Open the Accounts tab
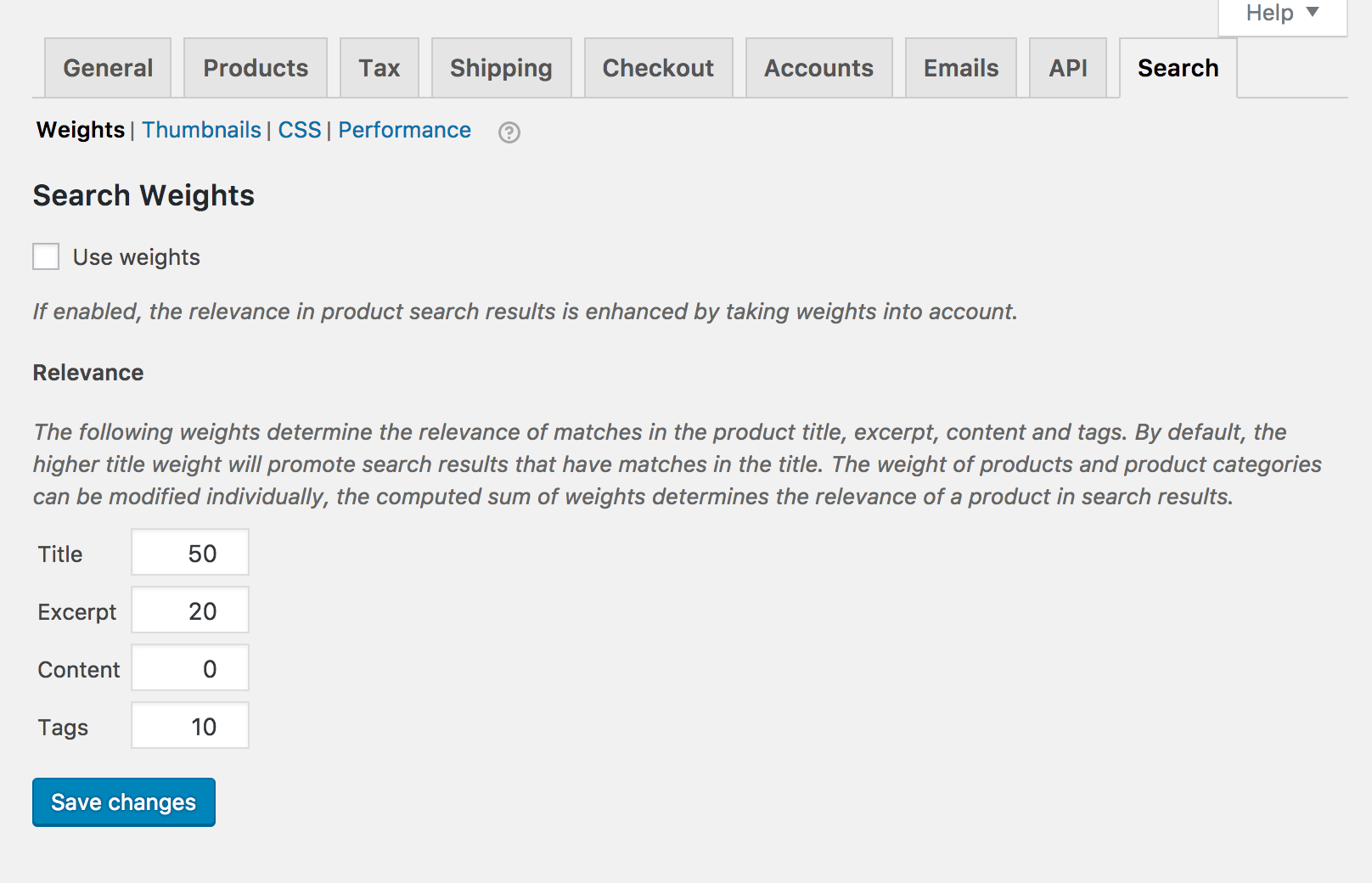 [x=818, y=68]
